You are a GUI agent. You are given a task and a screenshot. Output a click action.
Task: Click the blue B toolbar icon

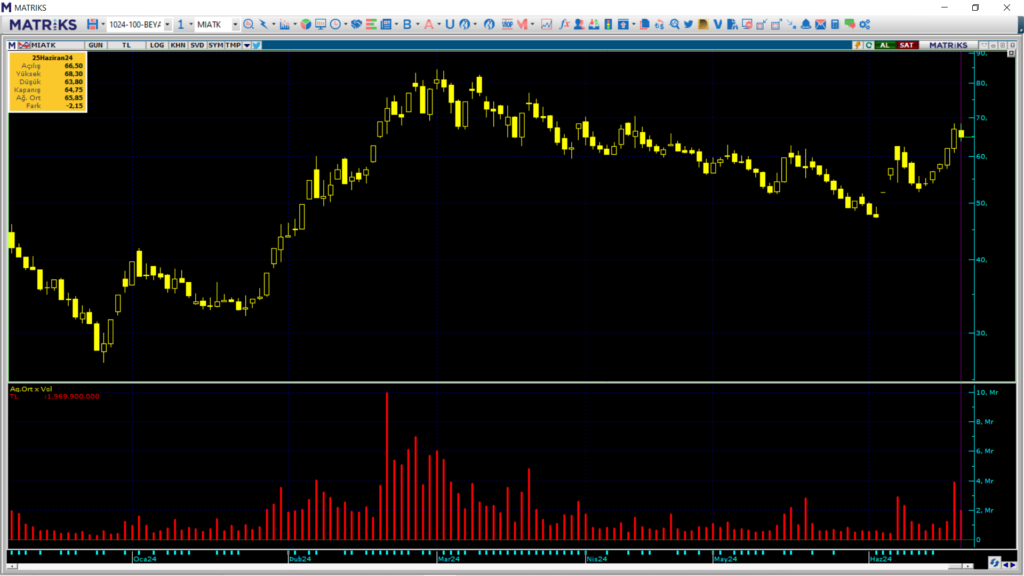[x=407, y=24]
